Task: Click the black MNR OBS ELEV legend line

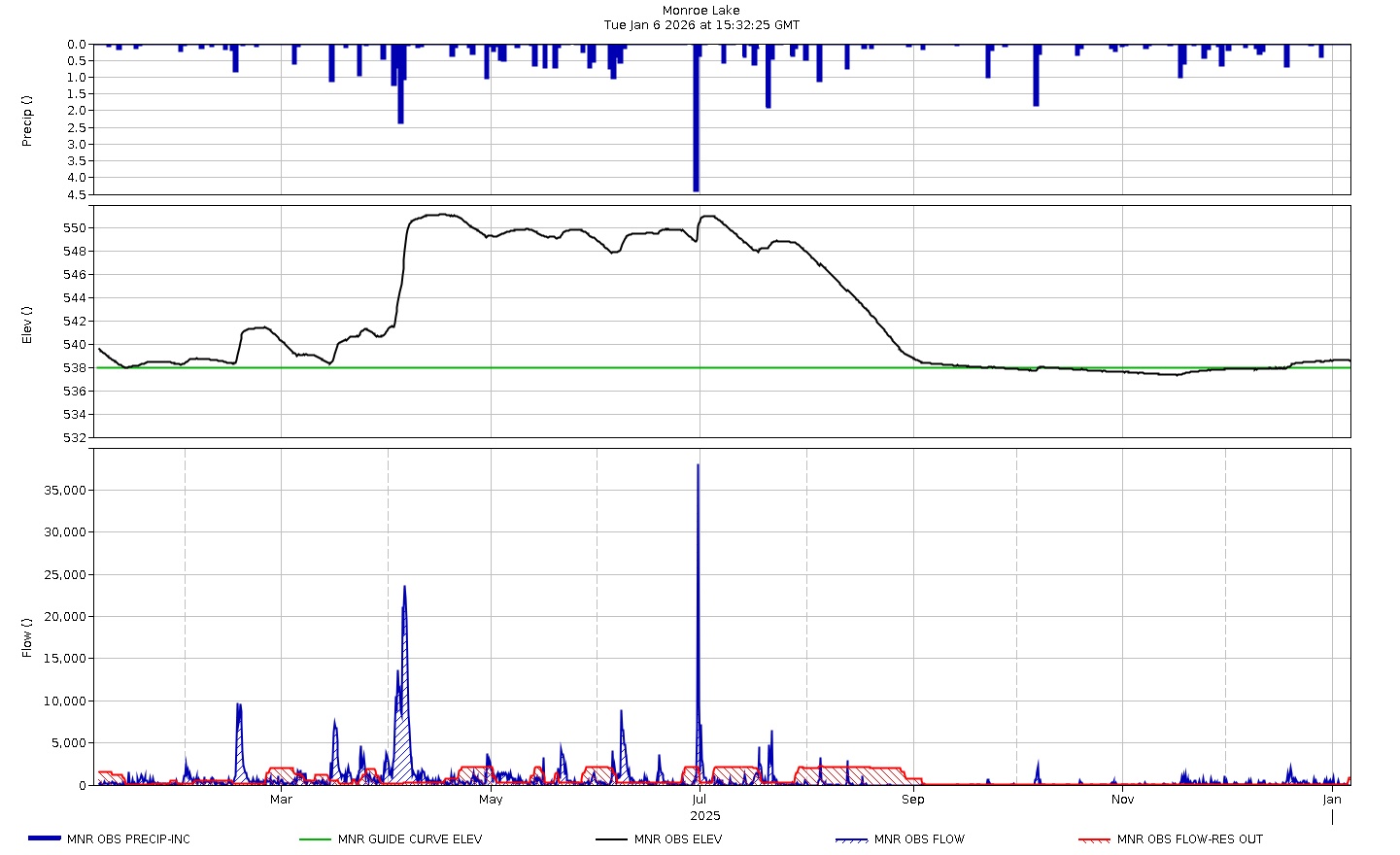Action: [611, 839]
